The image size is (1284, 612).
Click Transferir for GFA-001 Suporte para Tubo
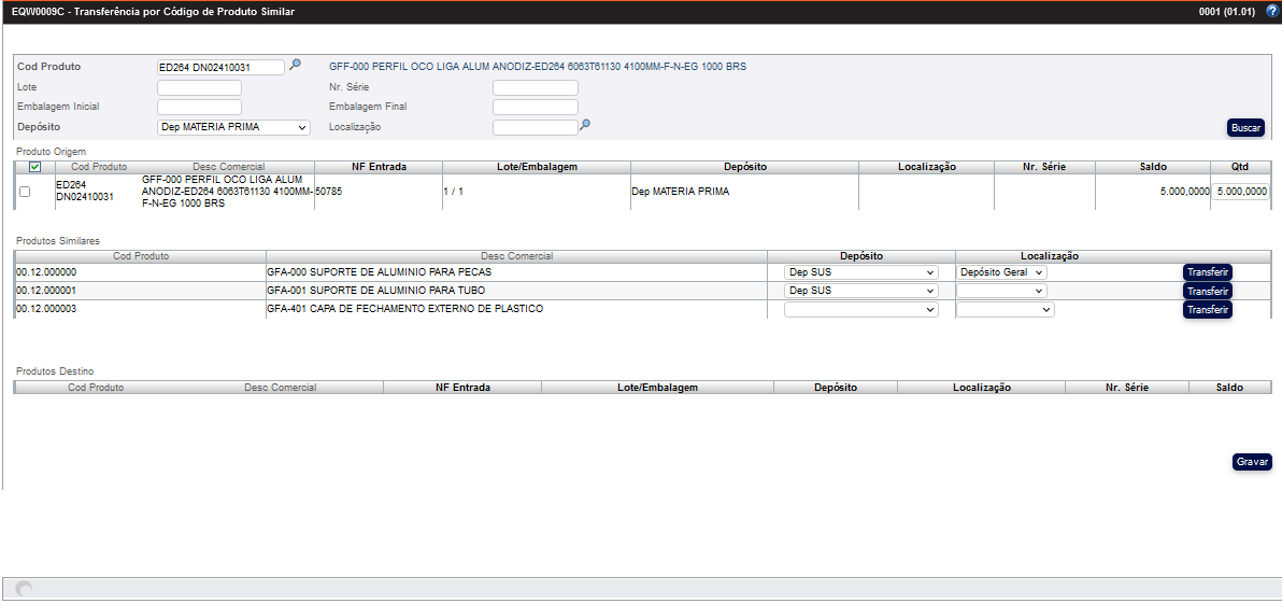(x=1207, y=291)
